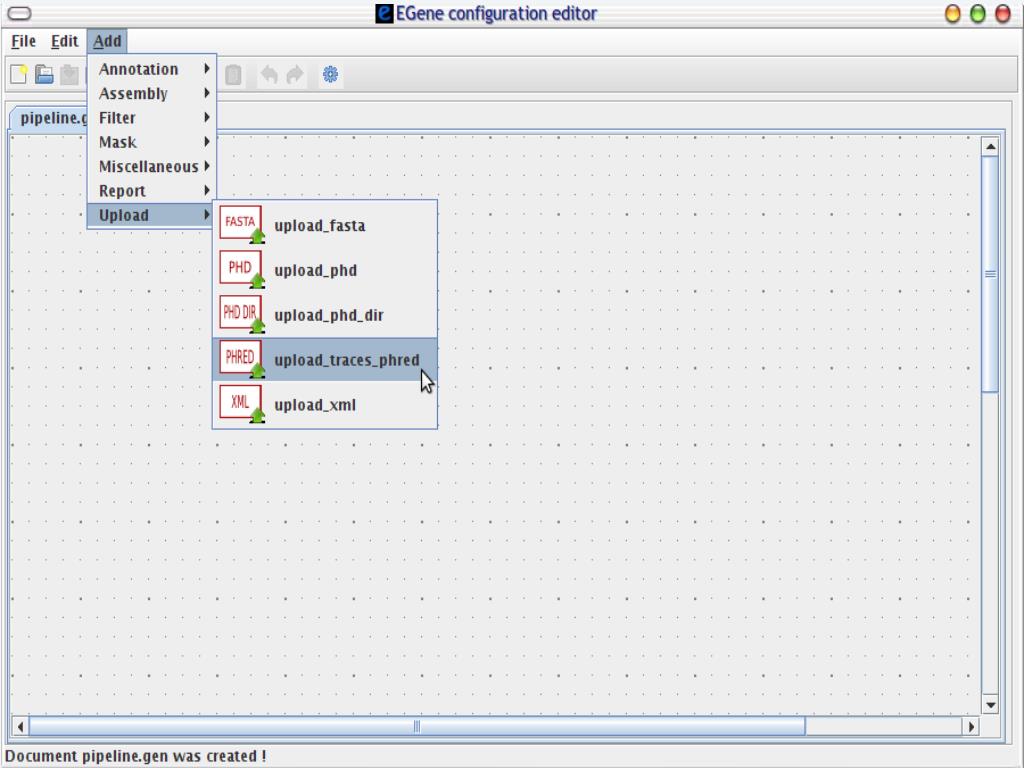Viewport: 1024px width, 768px height.
Task: Open the blue gear settings icon
Action: [330, 74]
